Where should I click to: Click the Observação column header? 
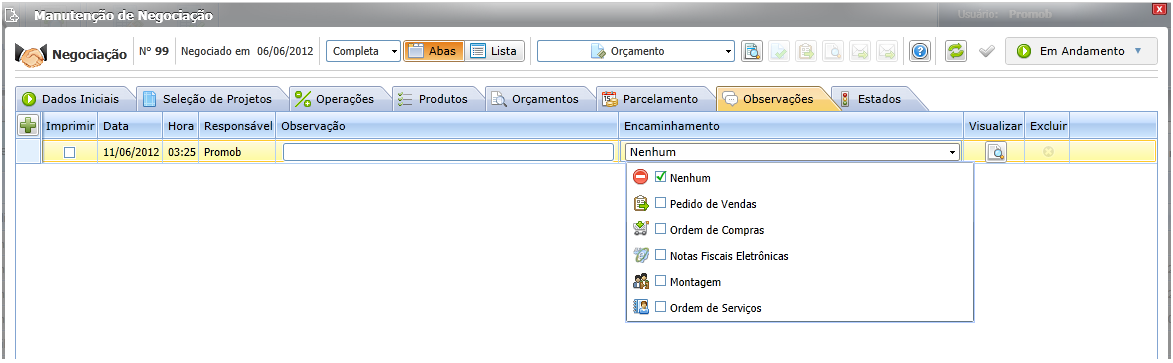coord(448,126)
